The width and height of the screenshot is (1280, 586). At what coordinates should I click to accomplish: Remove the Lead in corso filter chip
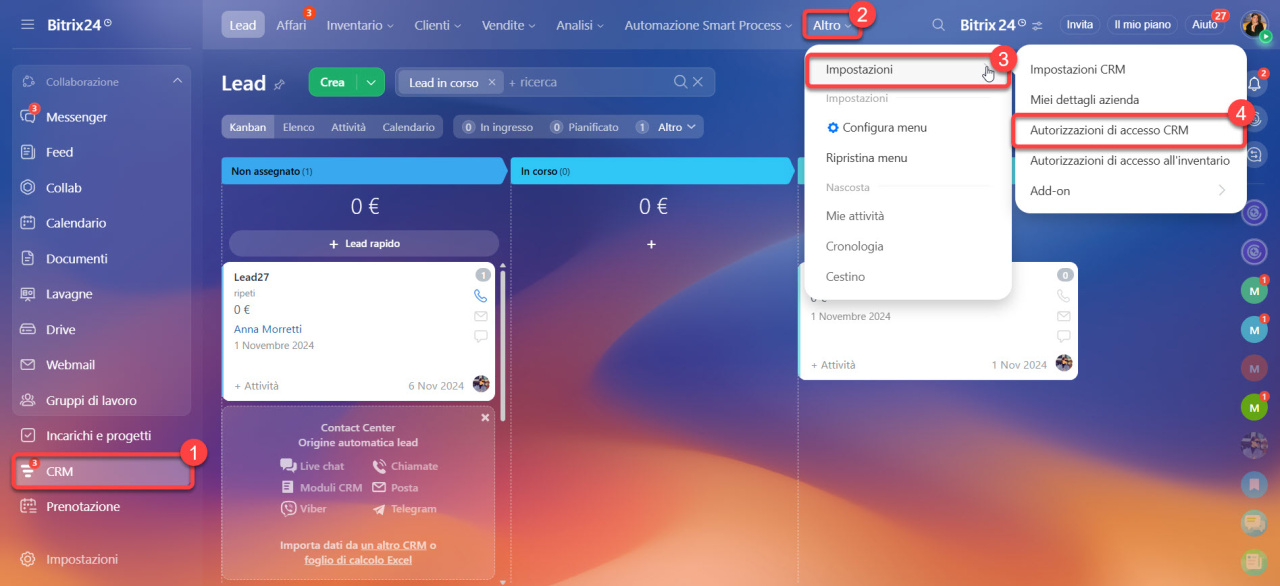tap(492, 82)
